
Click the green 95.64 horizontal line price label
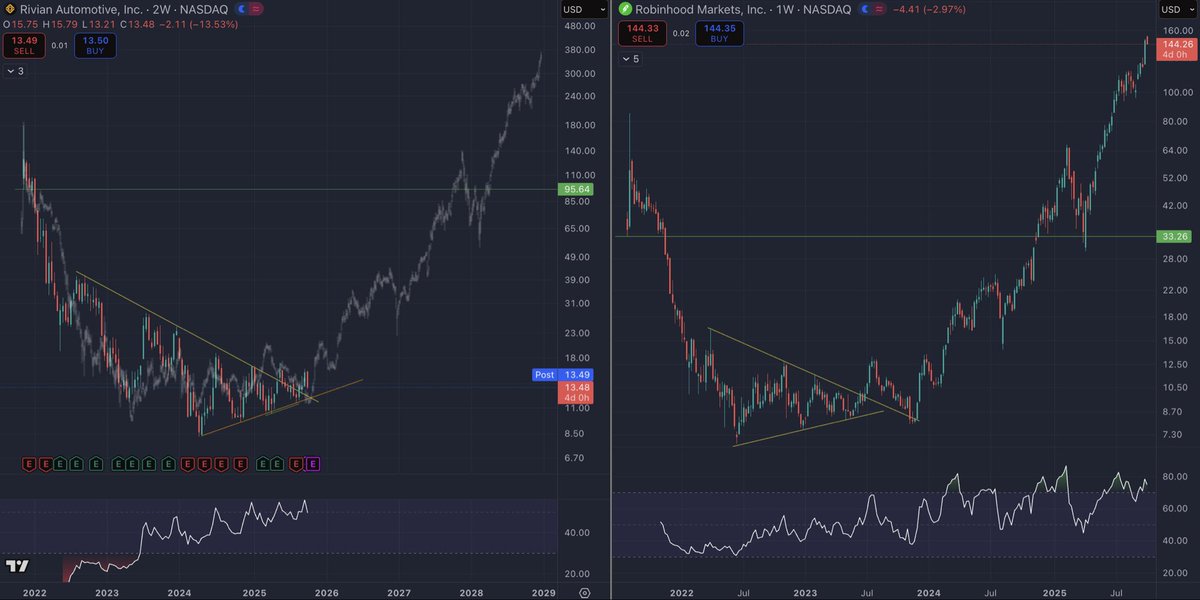click(x=574, y=189)
